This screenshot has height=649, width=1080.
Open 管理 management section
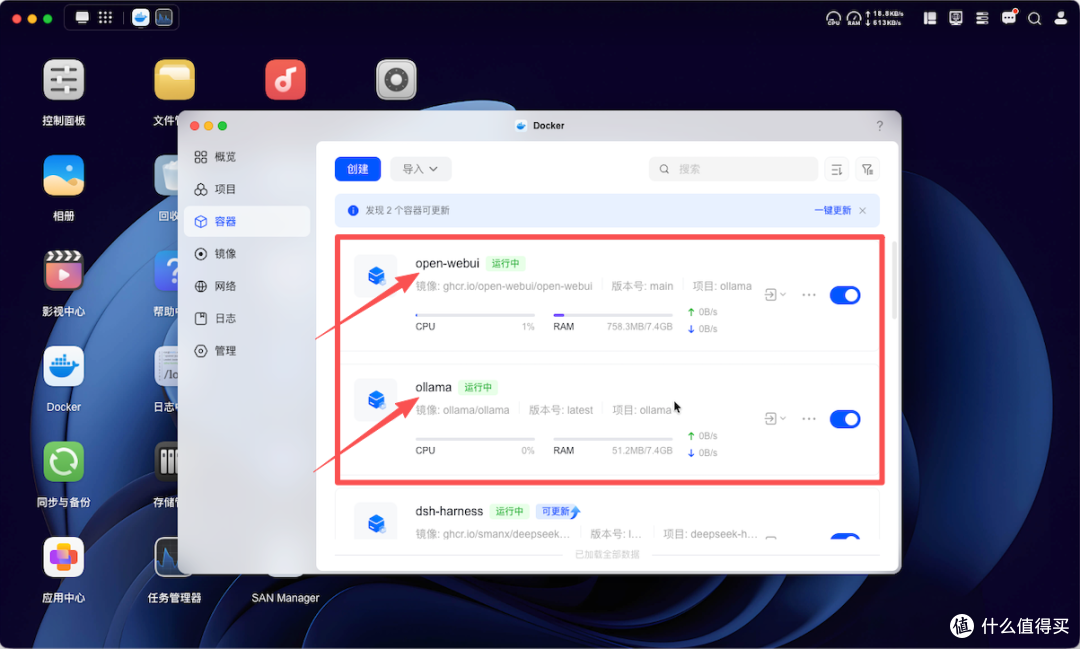[x=247, y=351]
